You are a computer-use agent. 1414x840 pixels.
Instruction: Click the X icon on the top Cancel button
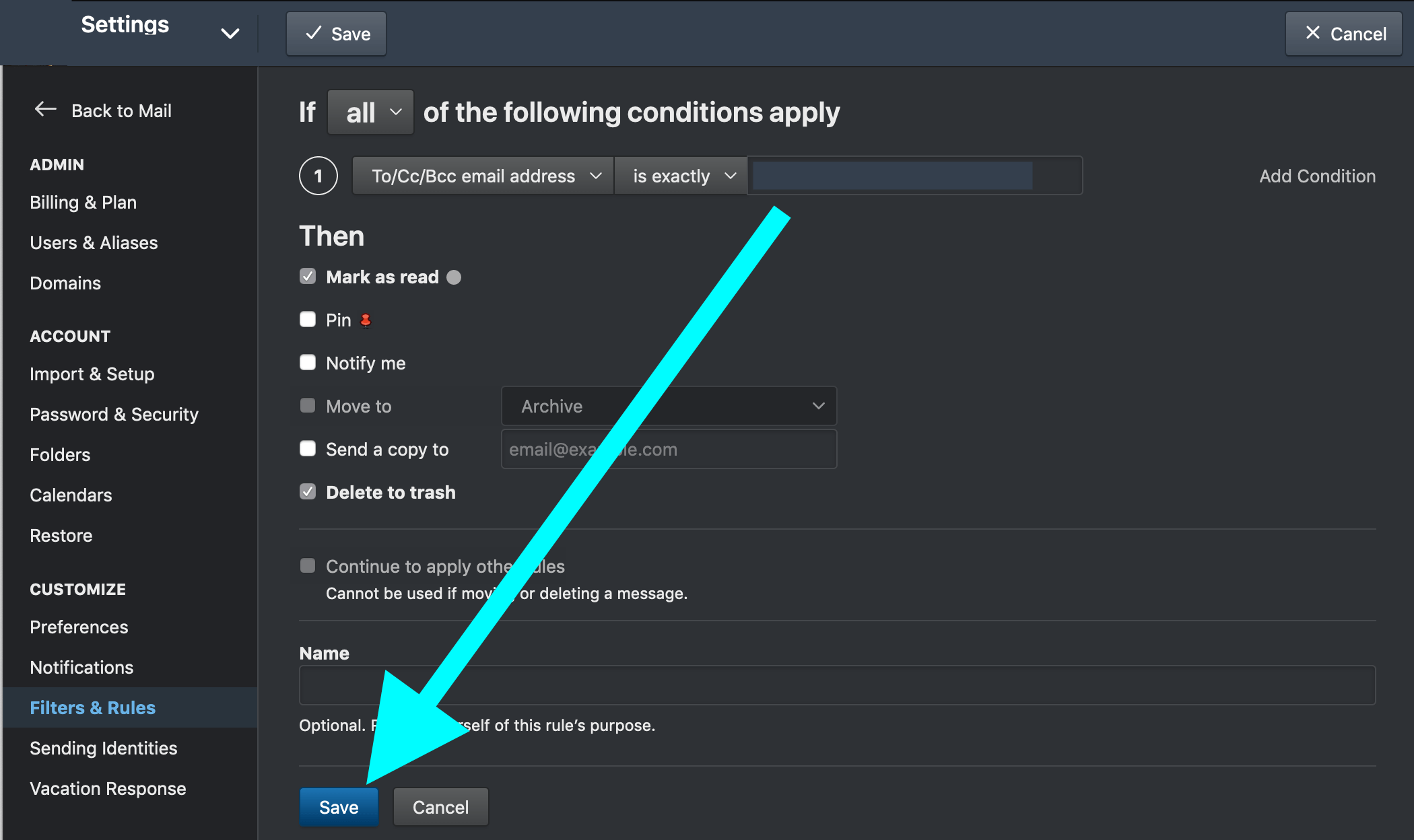coord(1312,33)
